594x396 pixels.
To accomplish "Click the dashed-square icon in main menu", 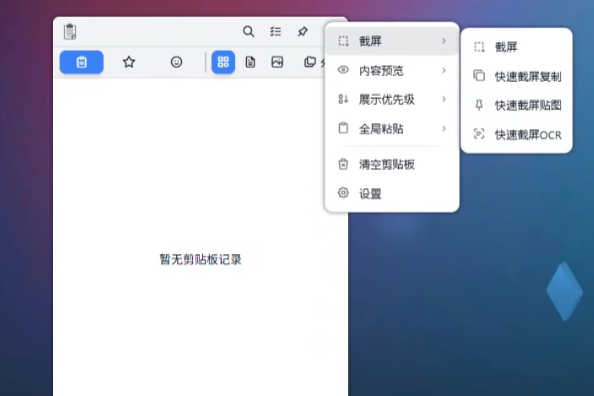I will [x=343, y=41].
